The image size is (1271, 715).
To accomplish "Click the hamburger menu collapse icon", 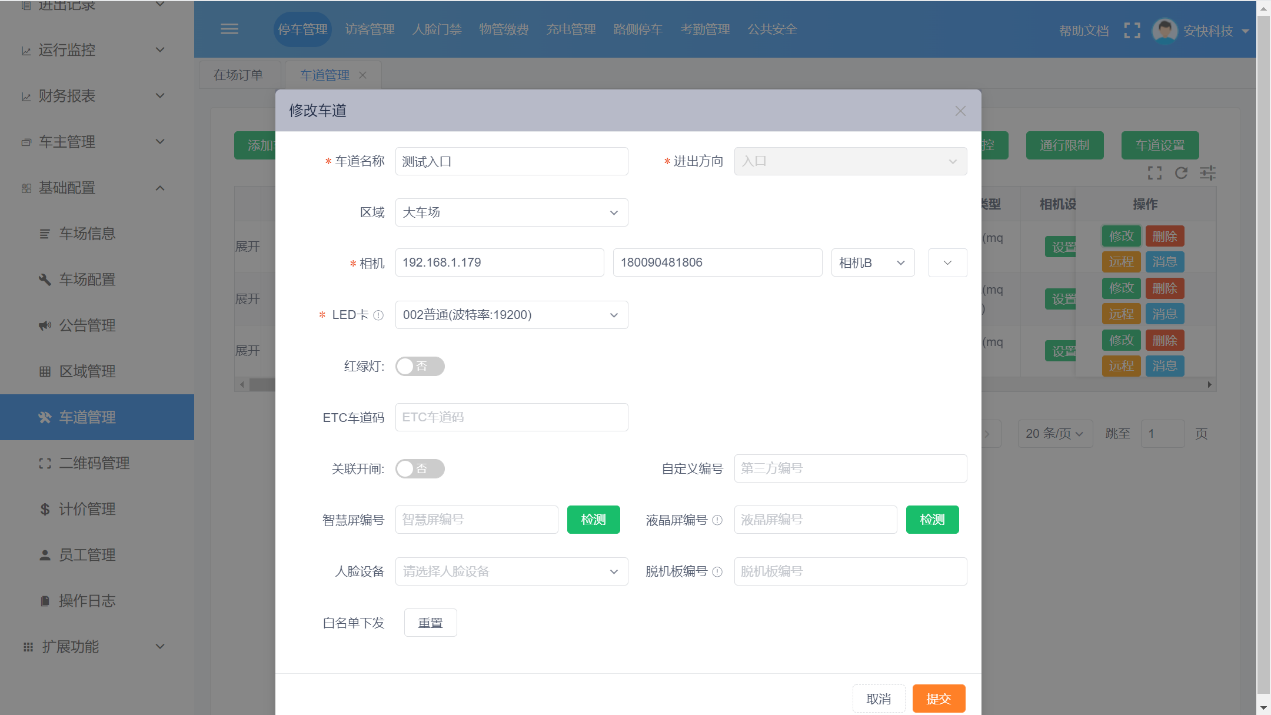I will pos(229,29).
